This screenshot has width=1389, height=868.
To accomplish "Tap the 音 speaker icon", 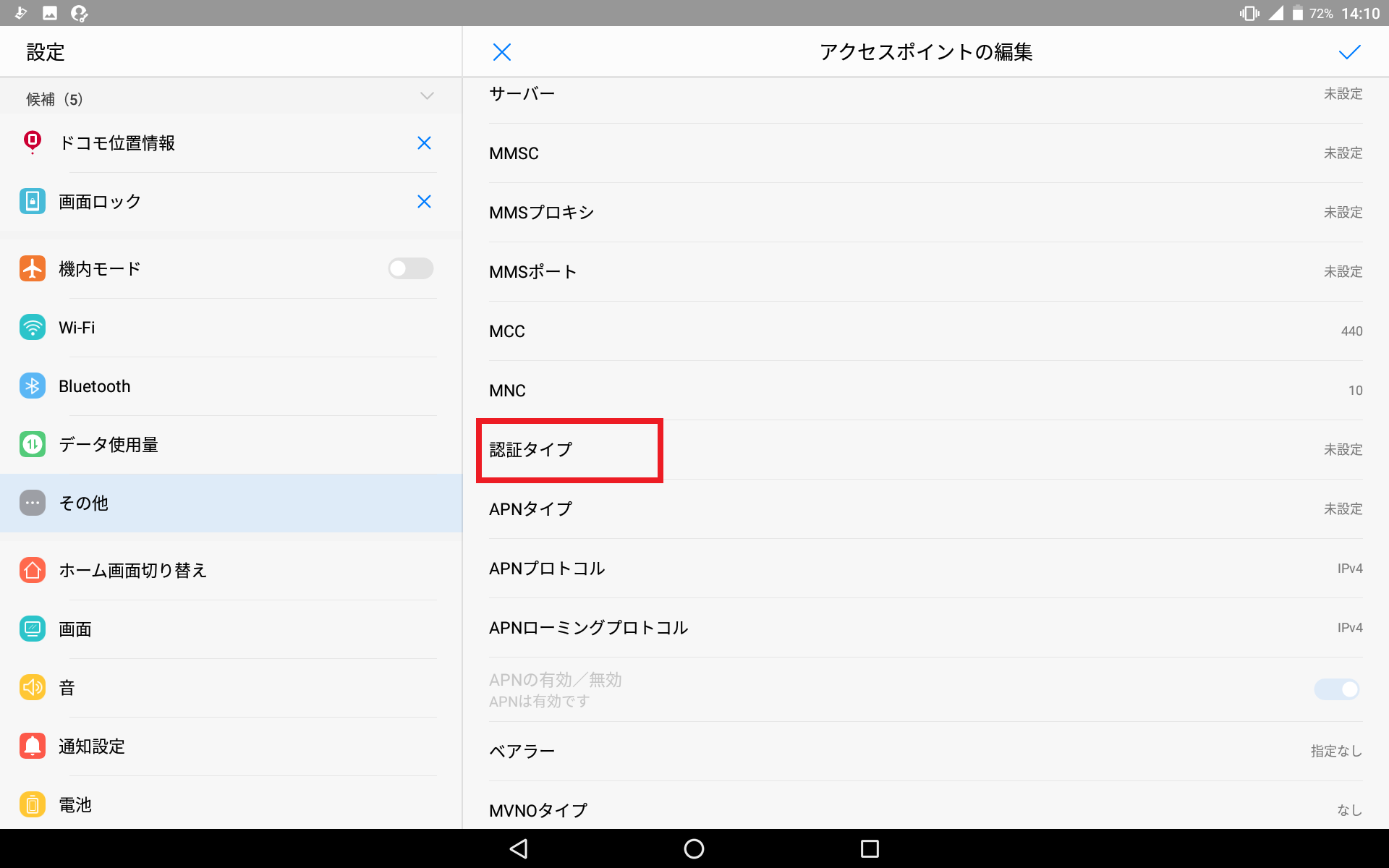I will coord(33,687).
